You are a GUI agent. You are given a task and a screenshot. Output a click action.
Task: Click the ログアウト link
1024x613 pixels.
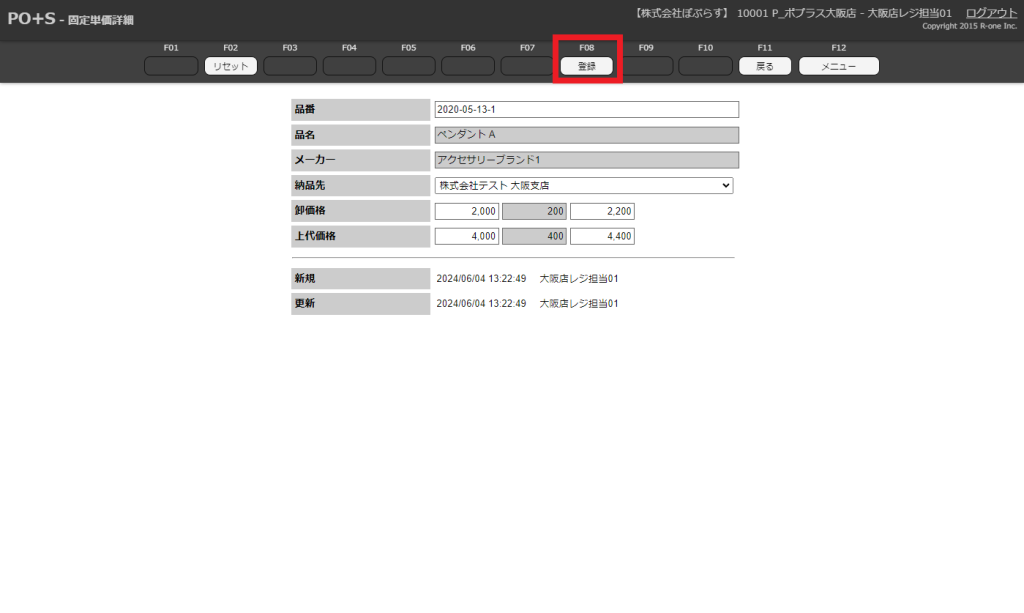pos(991,13)
